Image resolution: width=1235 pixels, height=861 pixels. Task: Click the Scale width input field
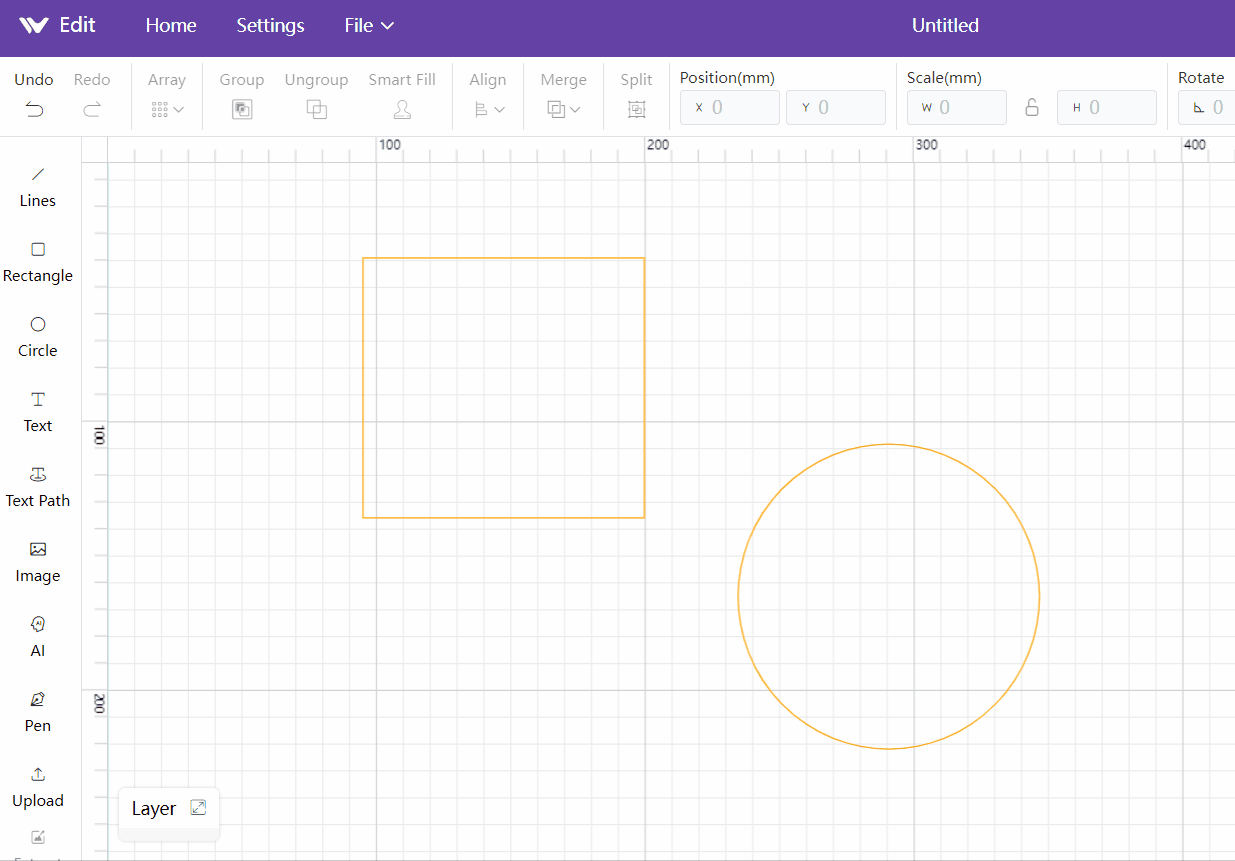click(957, 108)
